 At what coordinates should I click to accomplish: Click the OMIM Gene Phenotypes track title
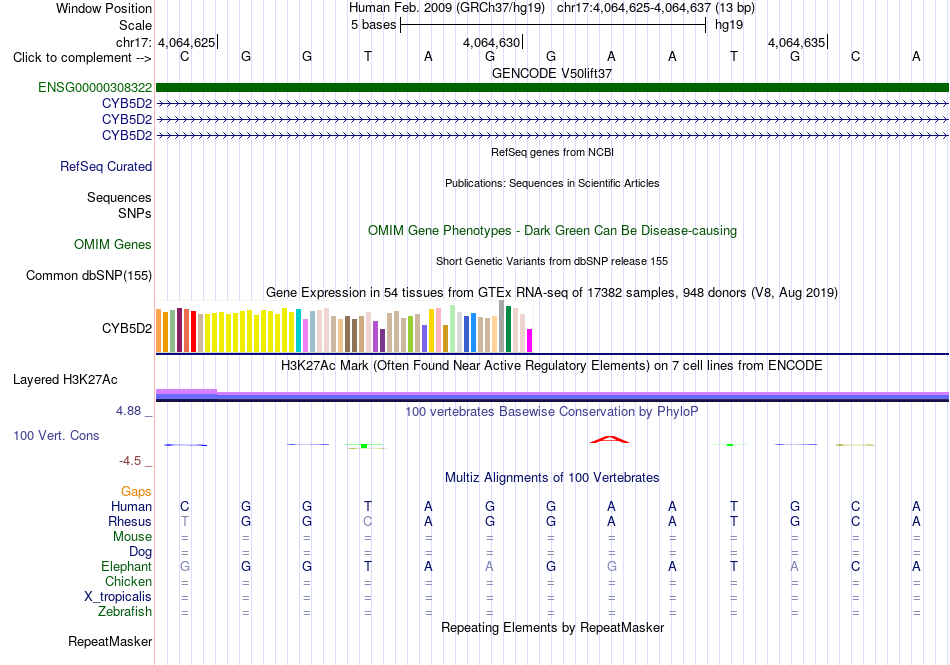tap(552, 231)
